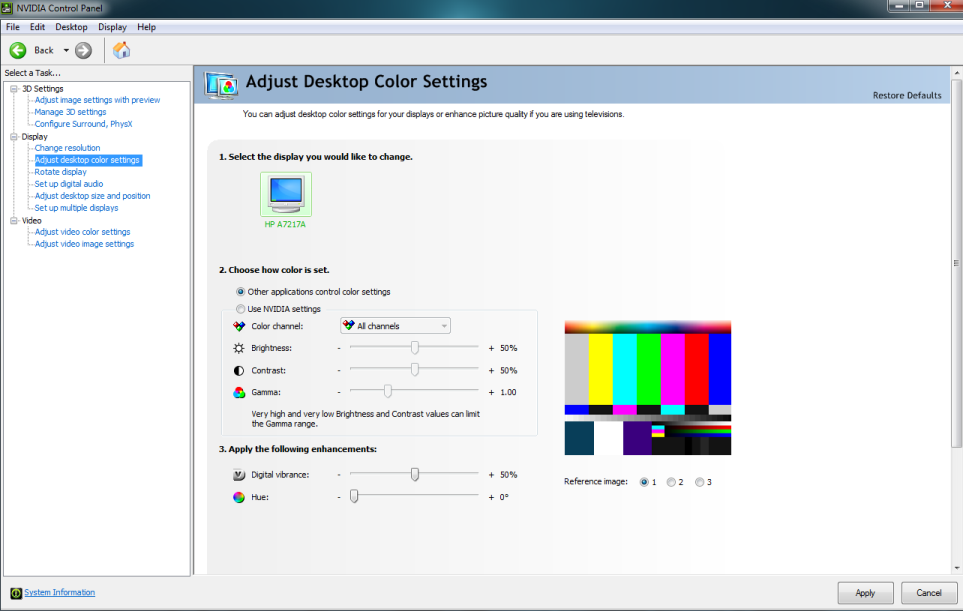
Task: Collapse the 3D Settings tree node
Action: point(14,89)
